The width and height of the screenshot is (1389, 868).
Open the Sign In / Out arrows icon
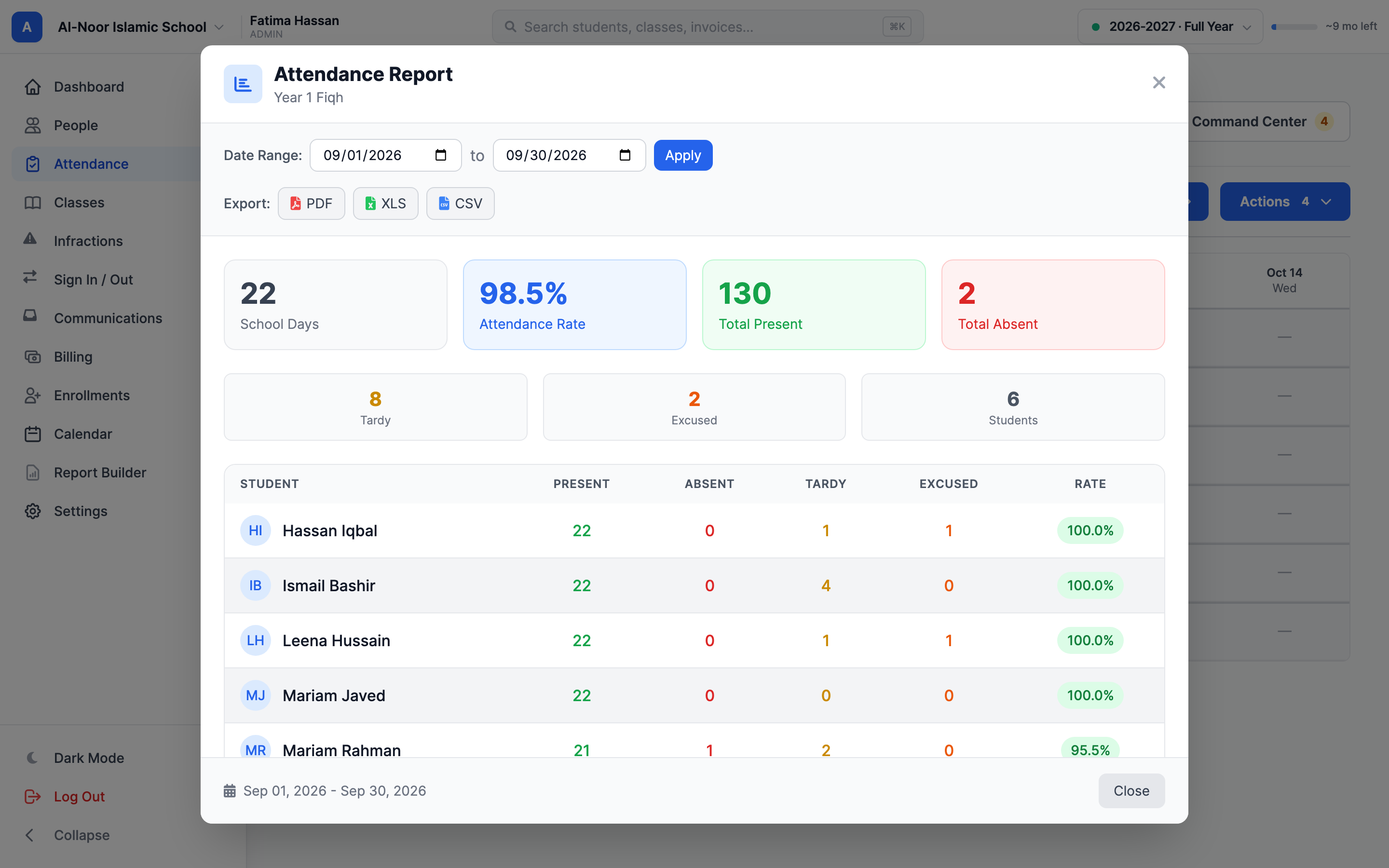pyautogui.click(x=30, y=277)
